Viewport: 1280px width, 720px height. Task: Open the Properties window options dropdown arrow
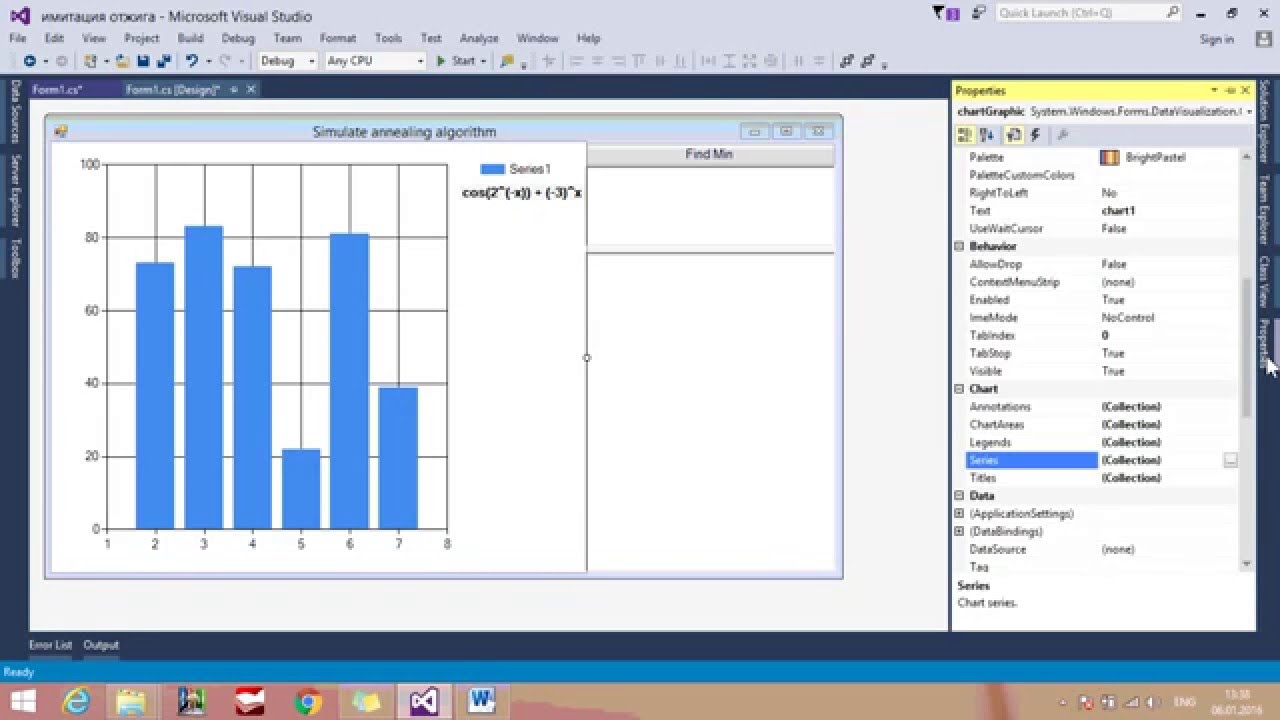coord(1214,91)
